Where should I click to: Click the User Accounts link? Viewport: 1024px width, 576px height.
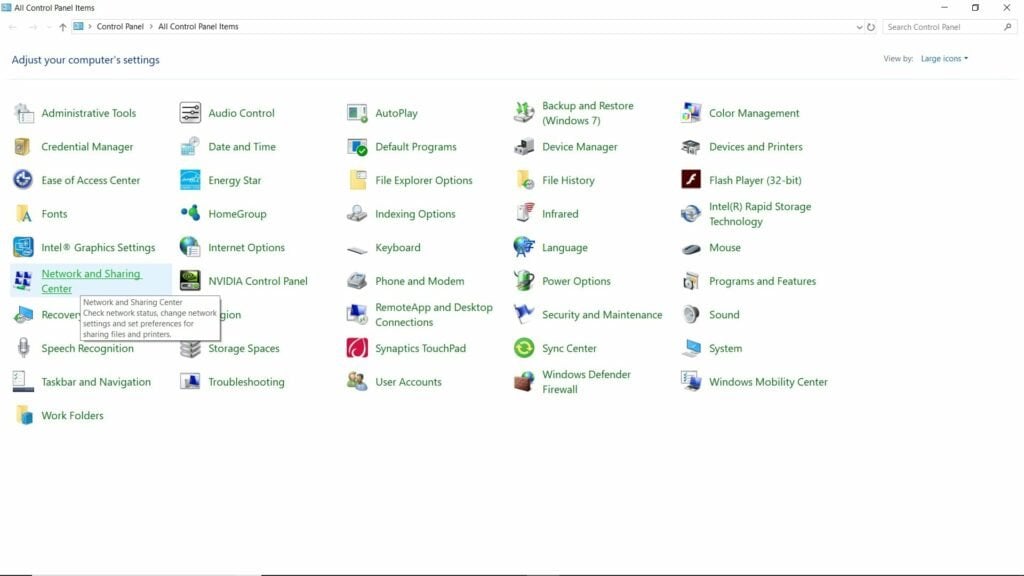click(408, 381)
